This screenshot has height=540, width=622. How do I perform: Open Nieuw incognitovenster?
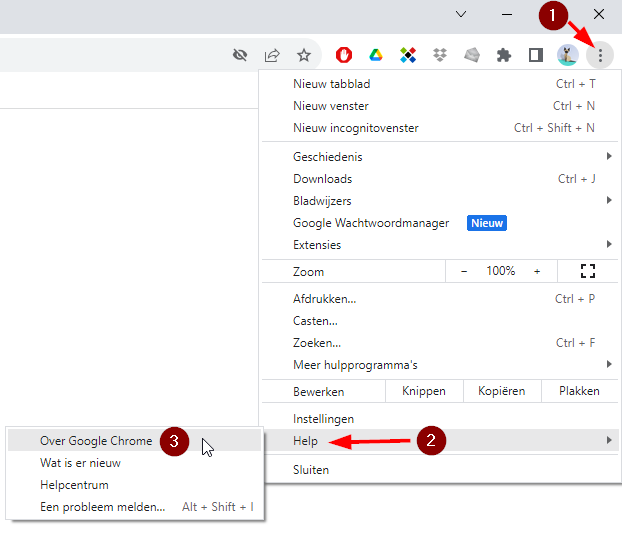pos(440,128)
